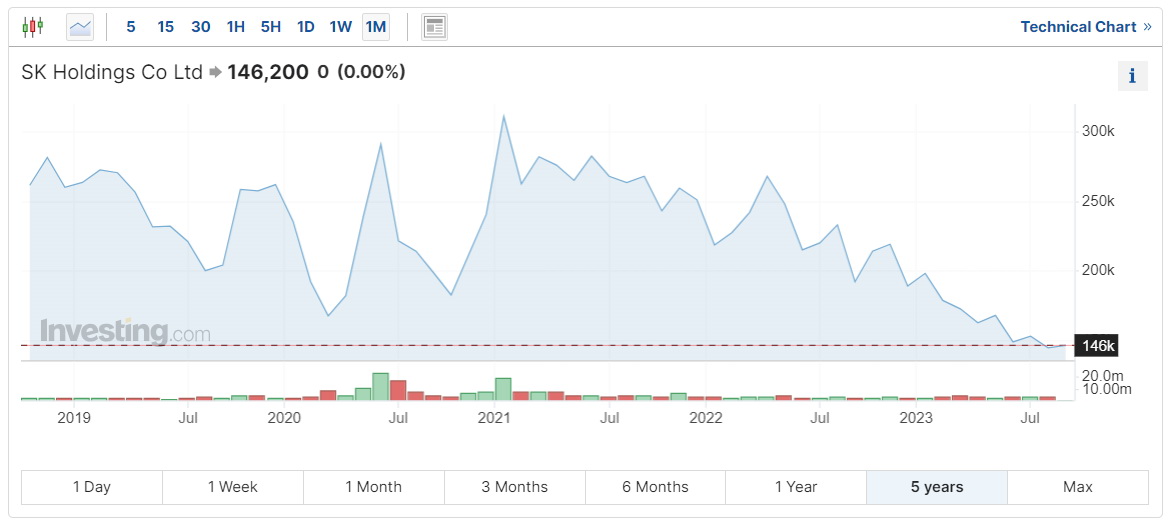
Task: Click the tallest green volume bar
Action: (380, 386)
